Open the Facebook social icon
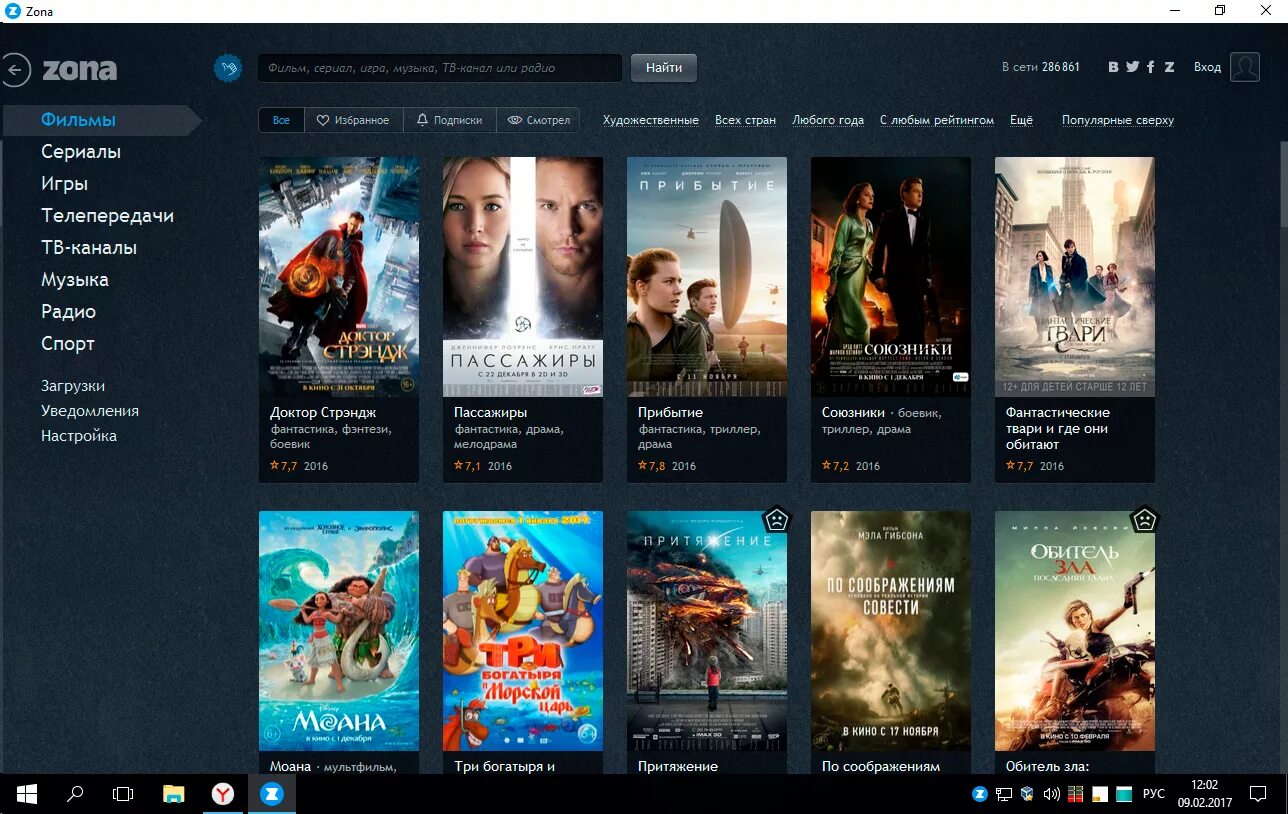Image resolution: width=1288 pixels, height=814 pixels. 1151,67
